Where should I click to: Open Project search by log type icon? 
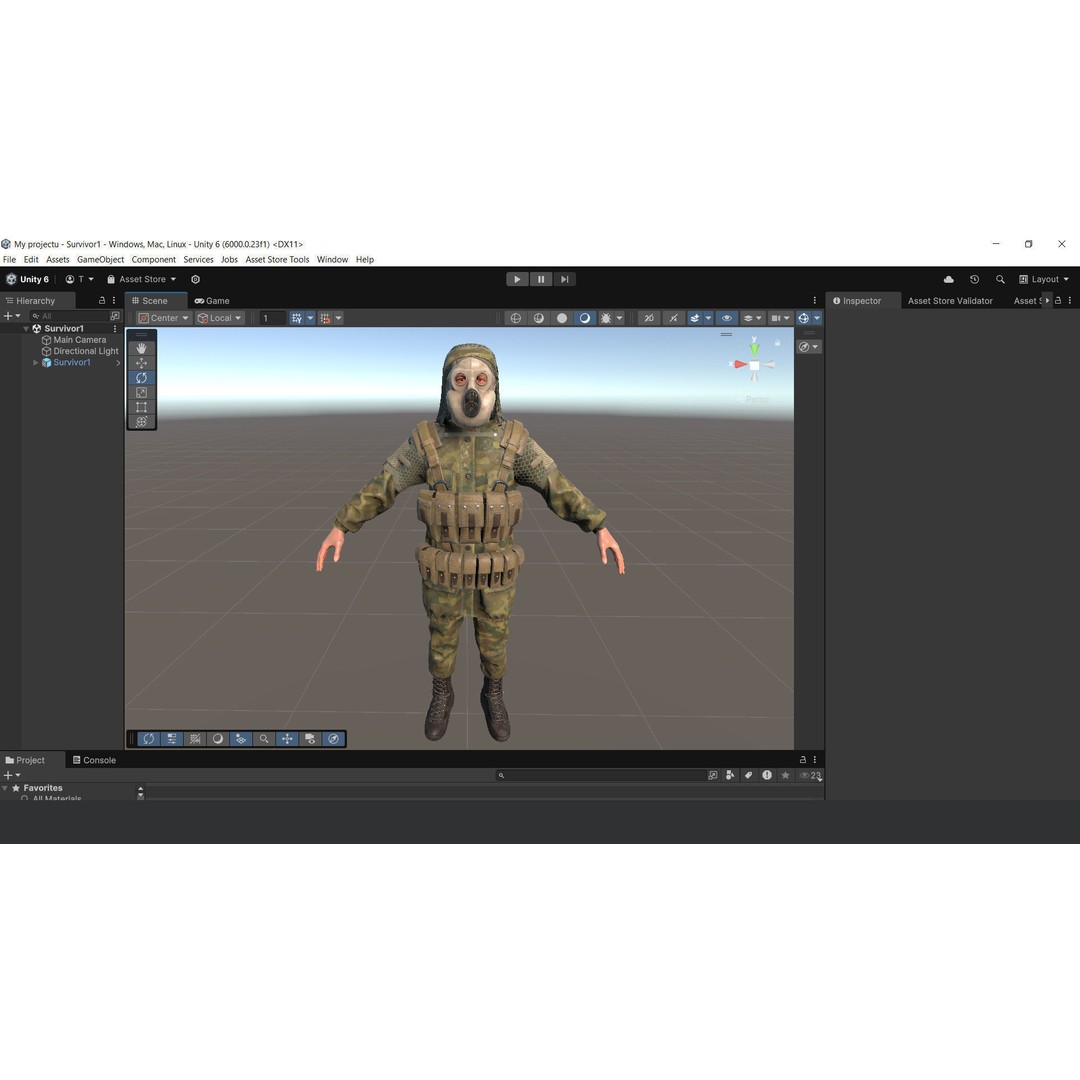point(767,776)
